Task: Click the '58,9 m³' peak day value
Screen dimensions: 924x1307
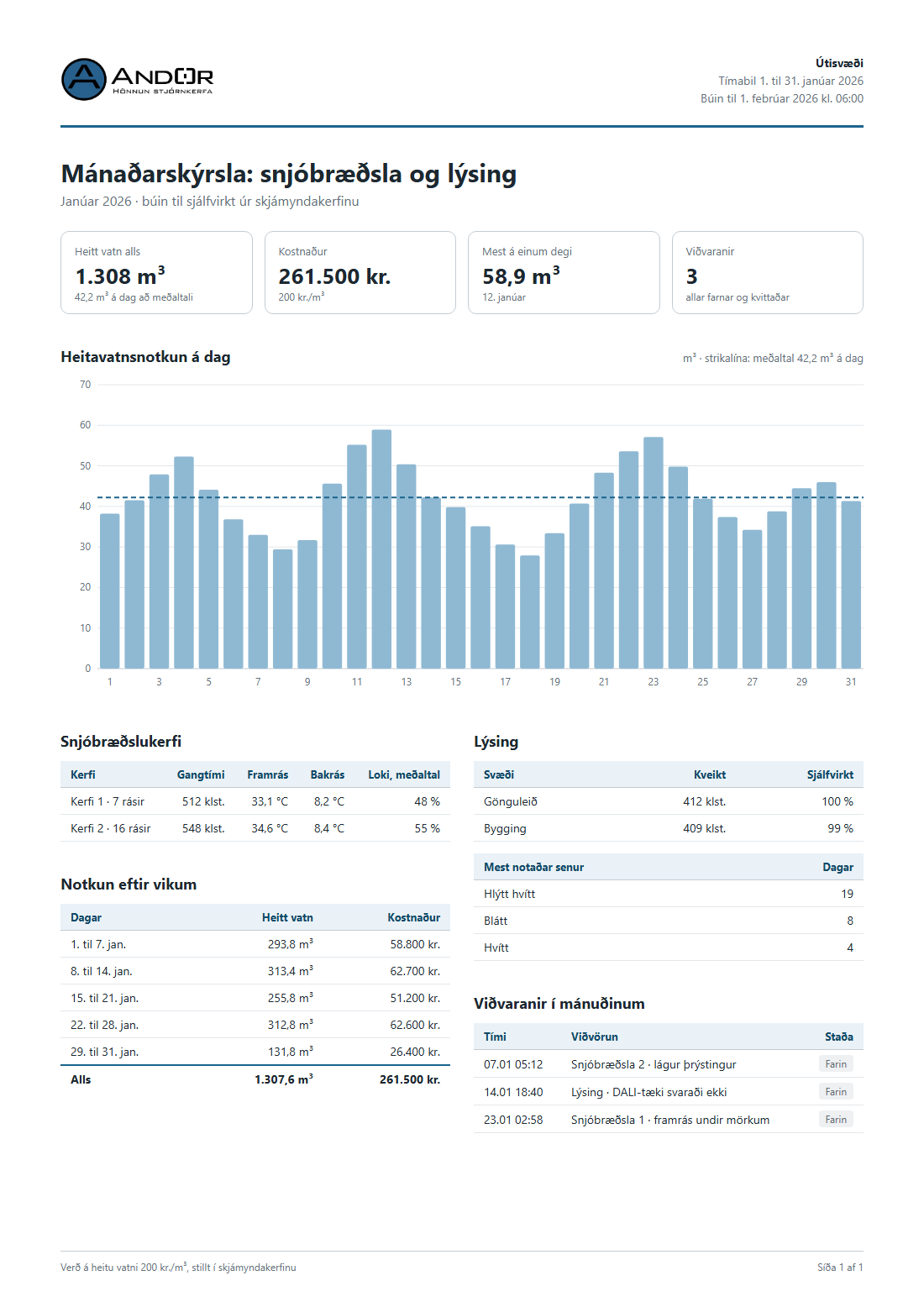Action: pos(521,276)
